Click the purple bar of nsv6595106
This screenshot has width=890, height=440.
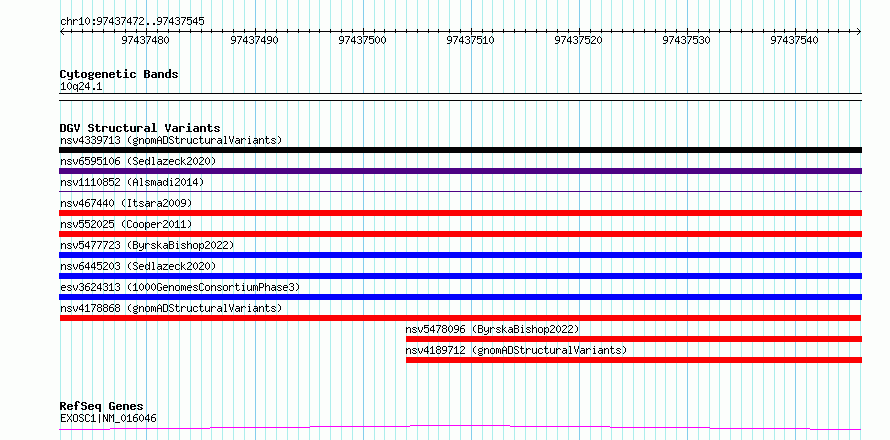[461, 171]
